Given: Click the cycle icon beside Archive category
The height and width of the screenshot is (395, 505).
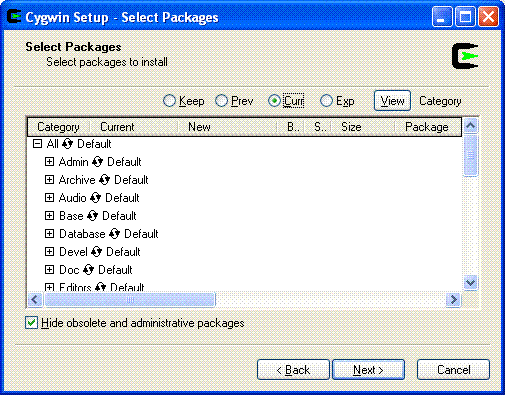Looking at the screenshot, I should (104, 180).
